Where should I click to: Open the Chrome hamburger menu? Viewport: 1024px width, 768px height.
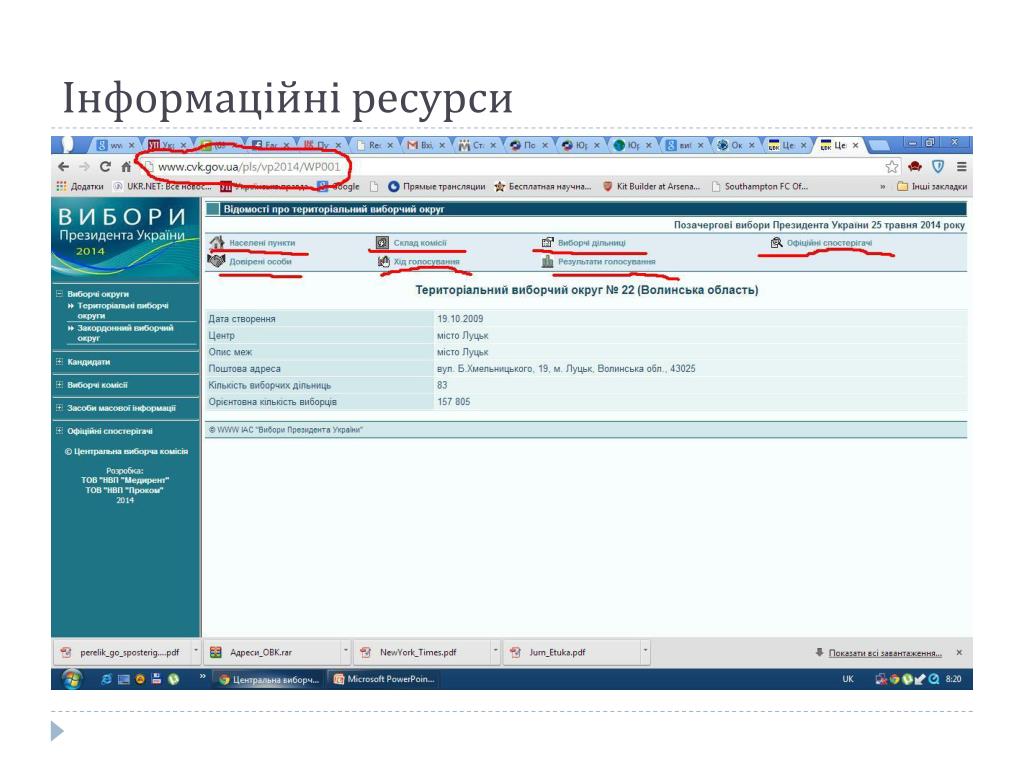[961, 167]
